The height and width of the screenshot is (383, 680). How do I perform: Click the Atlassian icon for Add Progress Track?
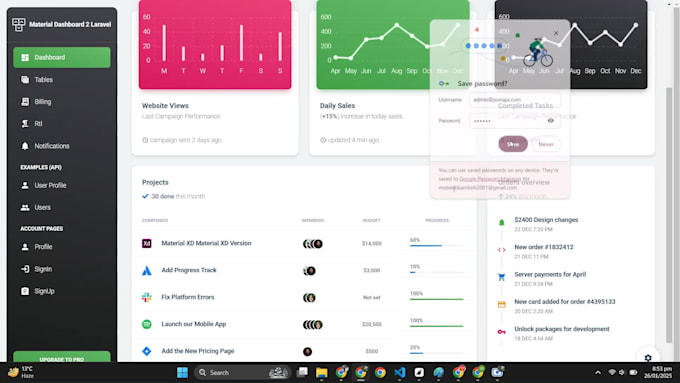point(147,271)
